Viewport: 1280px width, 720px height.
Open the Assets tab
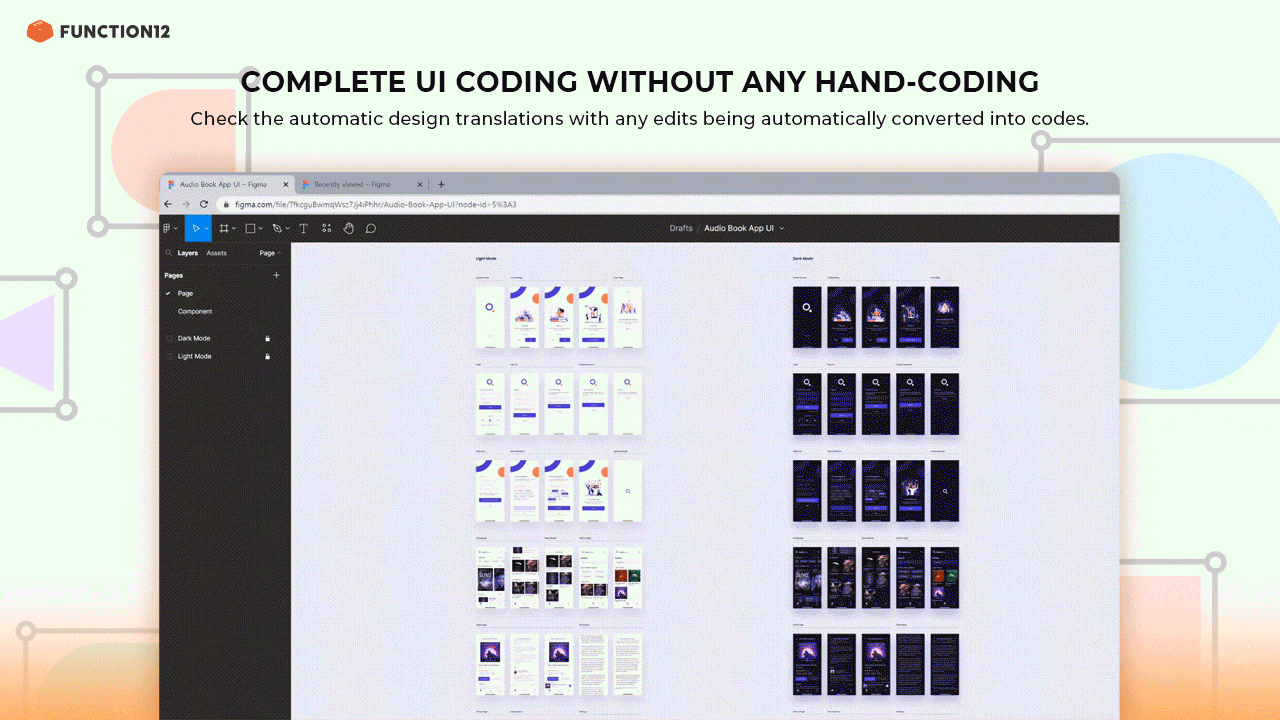click(x=216, y=253)
